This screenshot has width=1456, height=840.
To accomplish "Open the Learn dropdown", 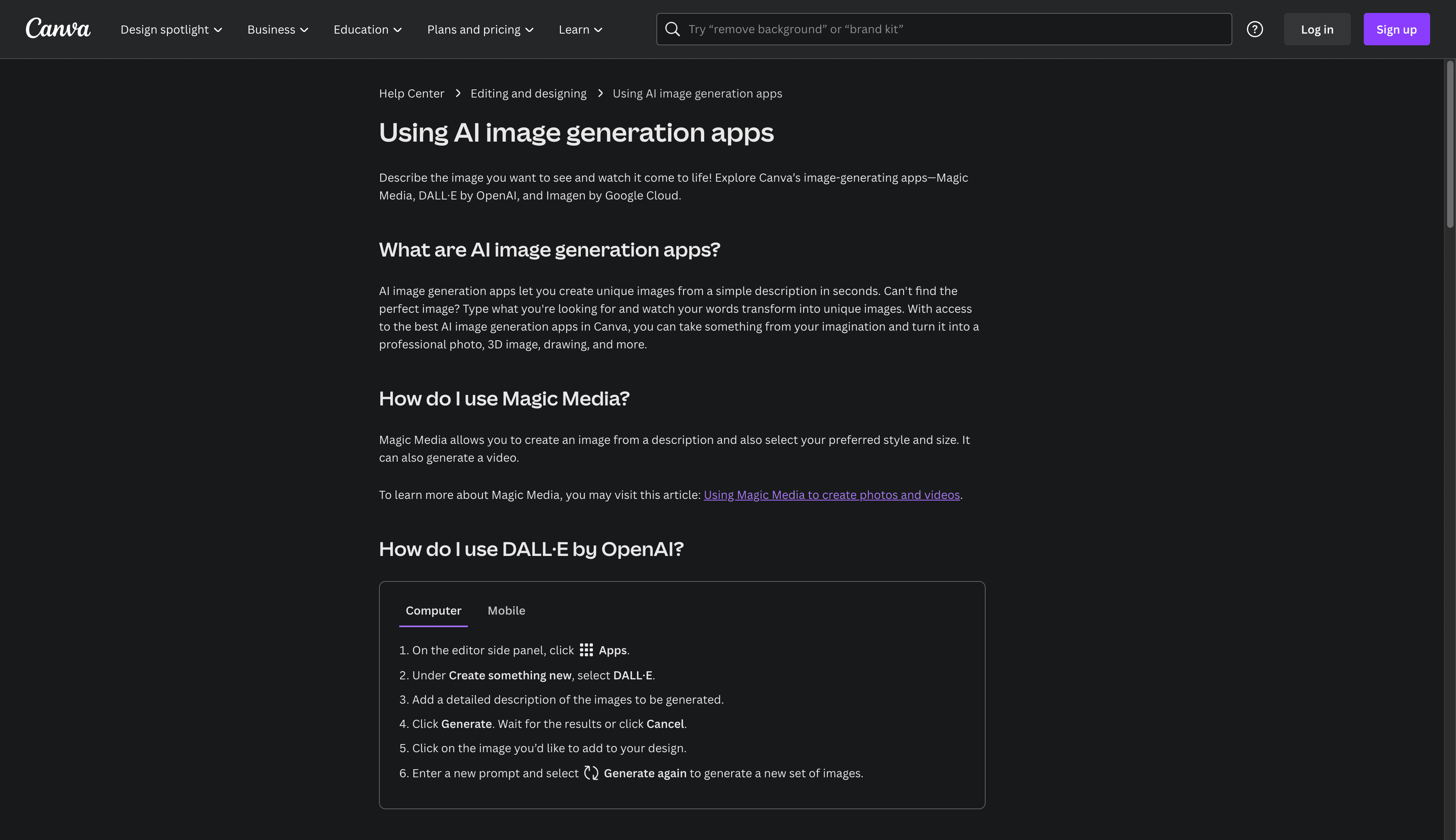I will click(x=581, y=30).
